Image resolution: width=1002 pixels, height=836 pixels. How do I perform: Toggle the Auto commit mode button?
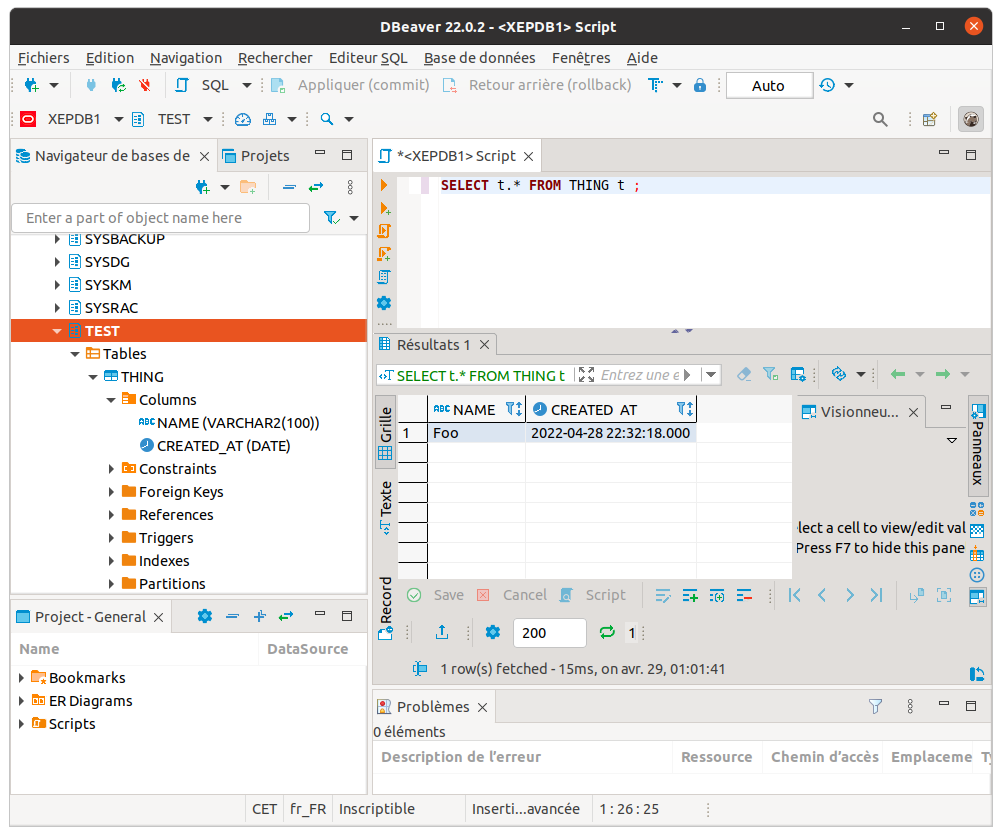pyautogui.click(x=769, y=85)
